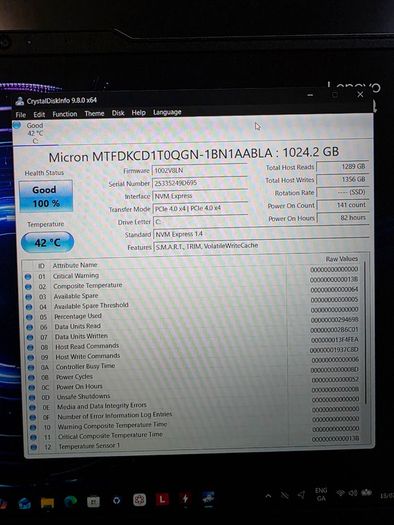
Task: Click the status dot for Percentage Used
Action: (x=29, y=317)
